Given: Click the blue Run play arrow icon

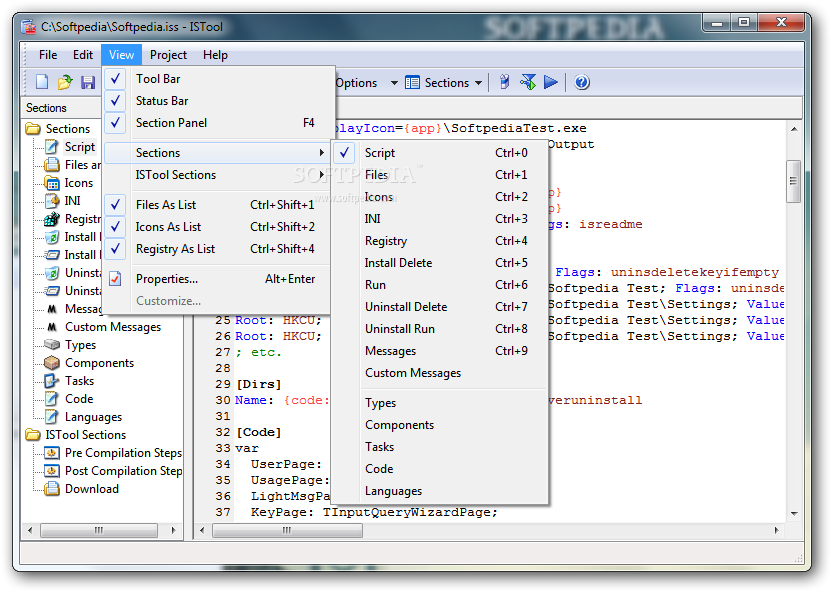Looking at the screenshot, I should point(551,82).
